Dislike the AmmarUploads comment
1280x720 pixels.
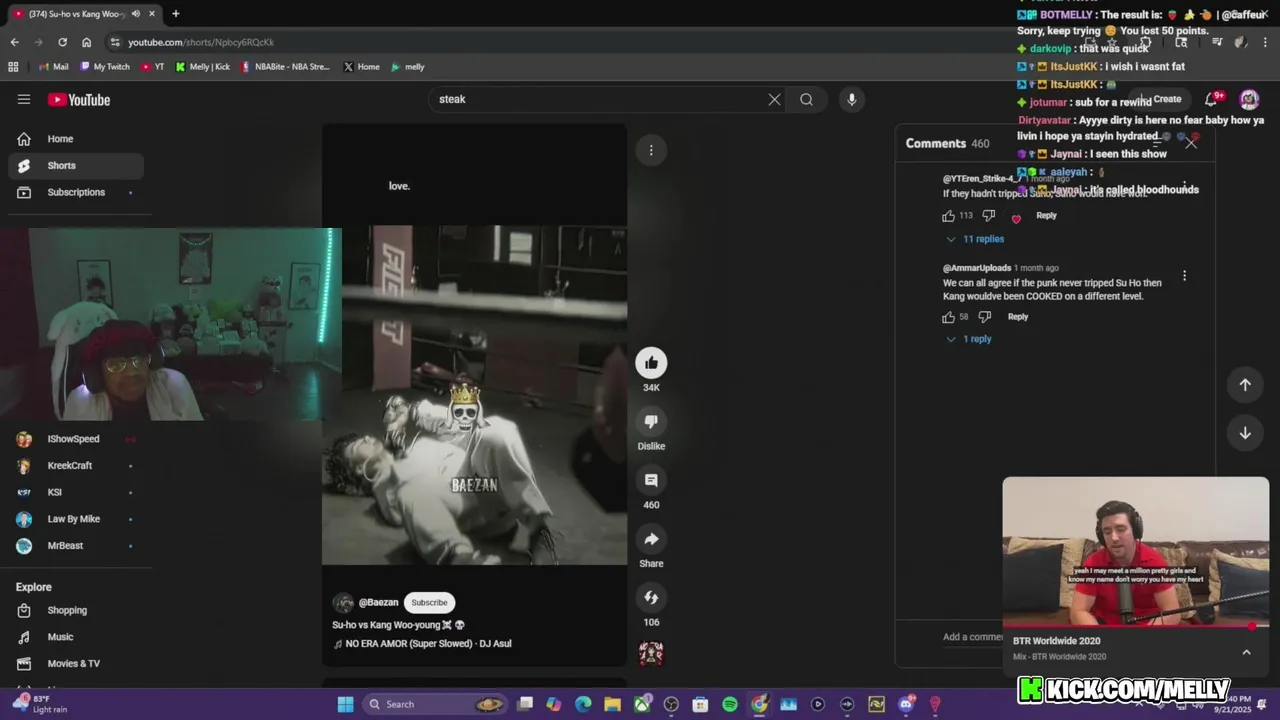pos(984,317)
